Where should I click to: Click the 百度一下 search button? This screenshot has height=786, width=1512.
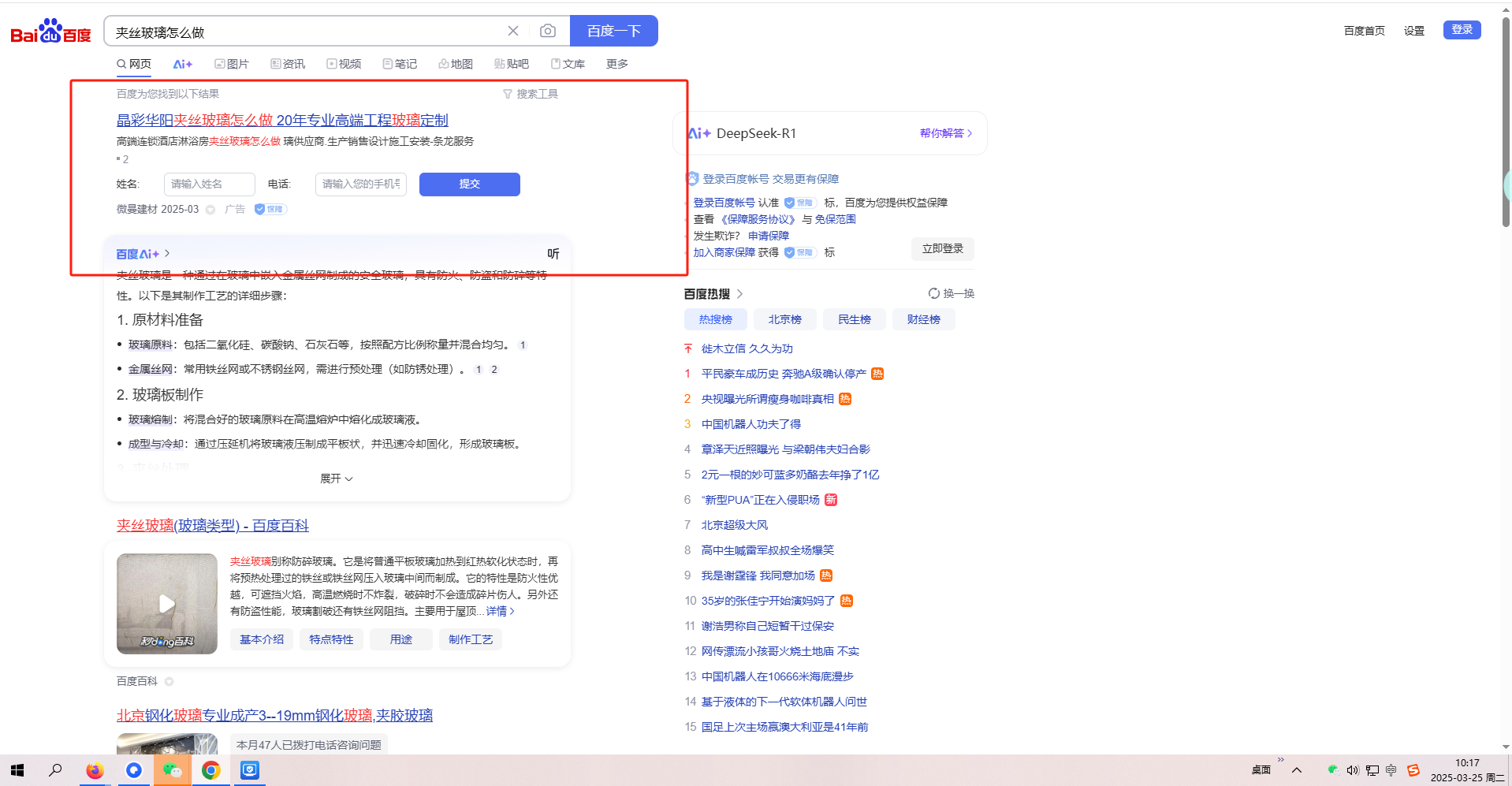click(613, 31)
